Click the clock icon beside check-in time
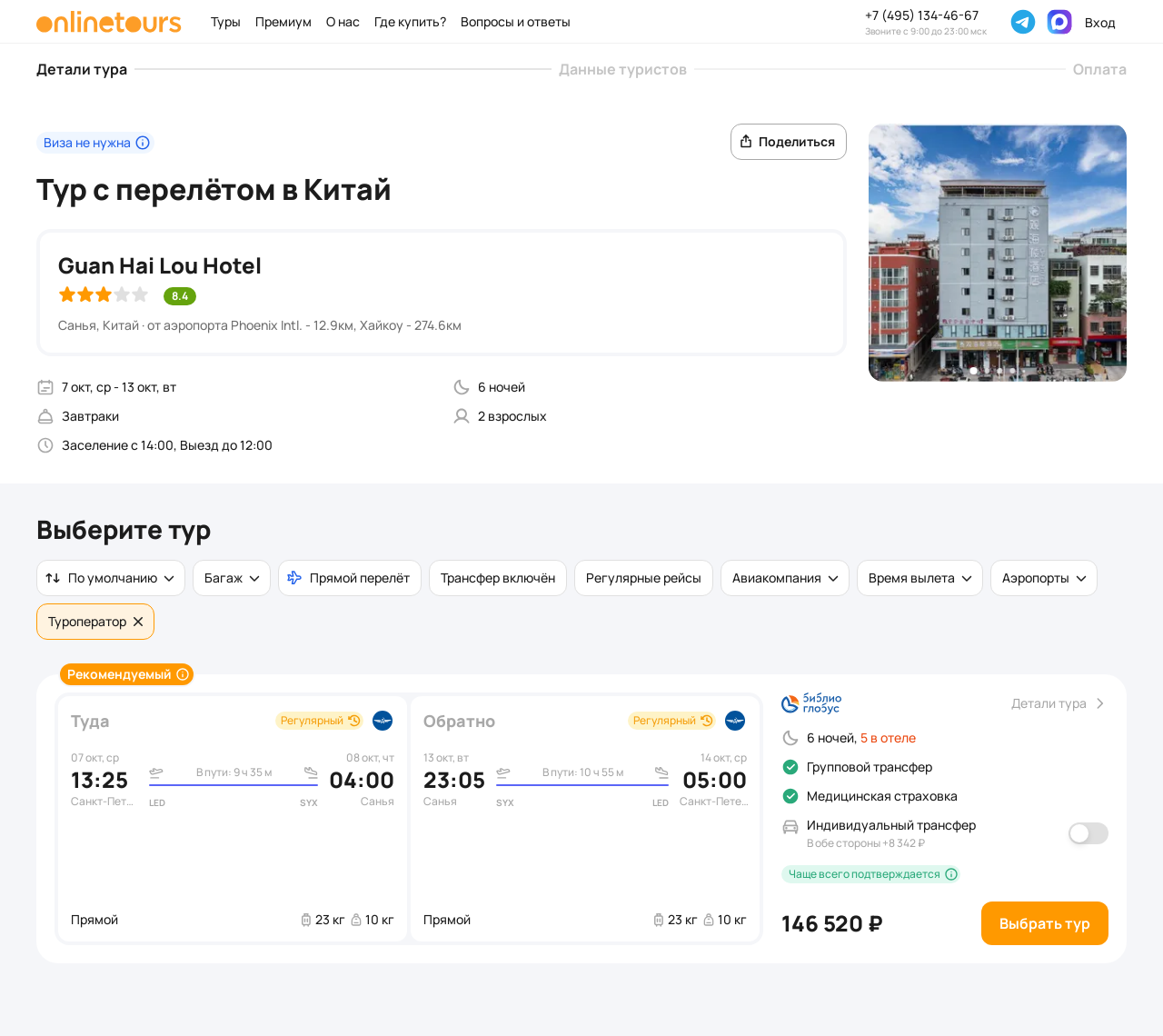 click(x=45, y=445)
